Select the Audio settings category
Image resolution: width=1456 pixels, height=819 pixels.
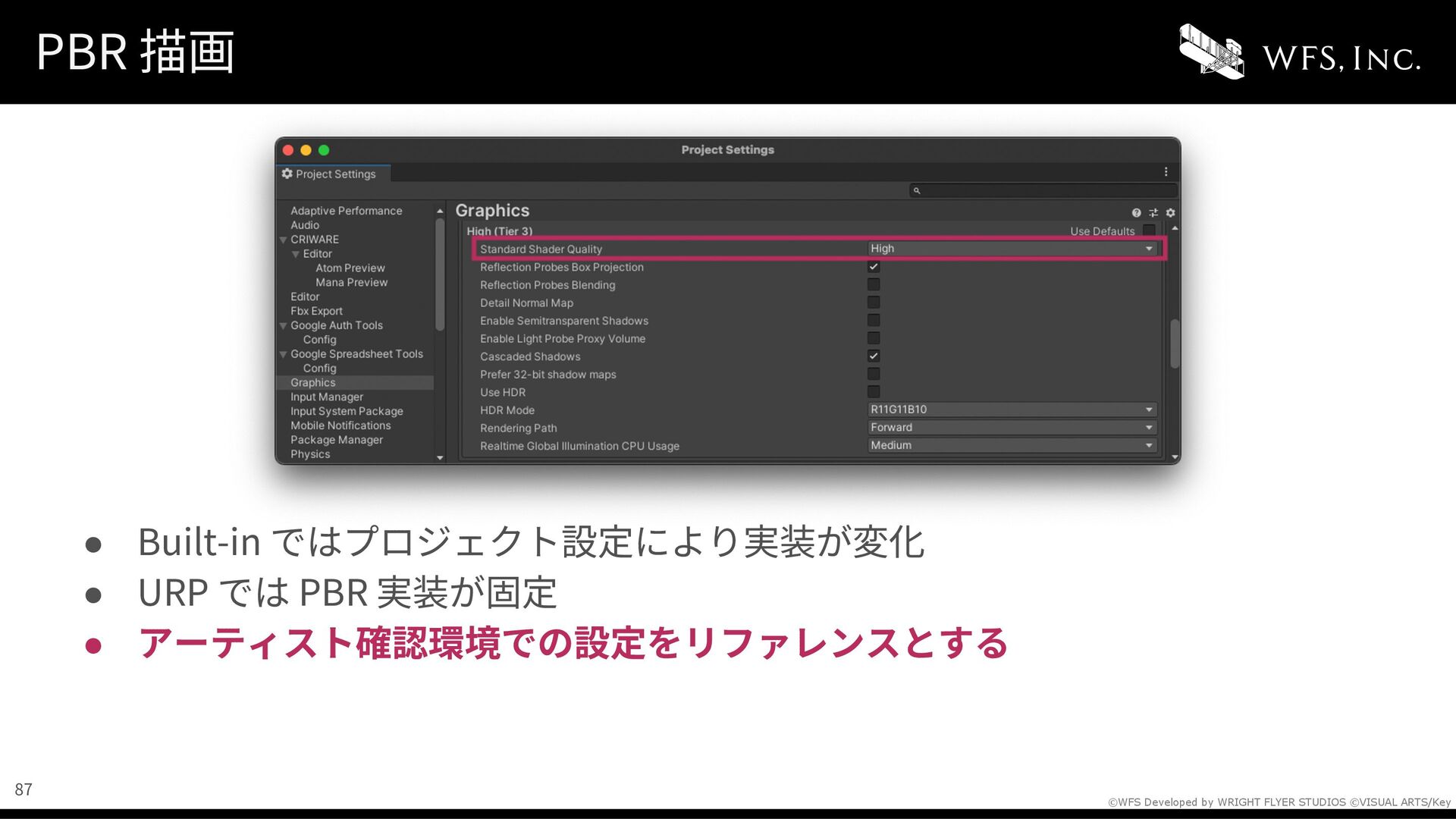305,225
